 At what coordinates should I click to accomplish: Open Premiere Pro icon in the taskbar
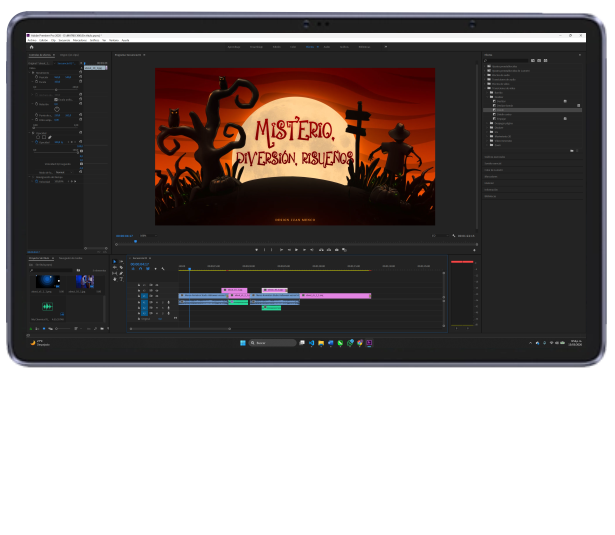coord(369,343)
